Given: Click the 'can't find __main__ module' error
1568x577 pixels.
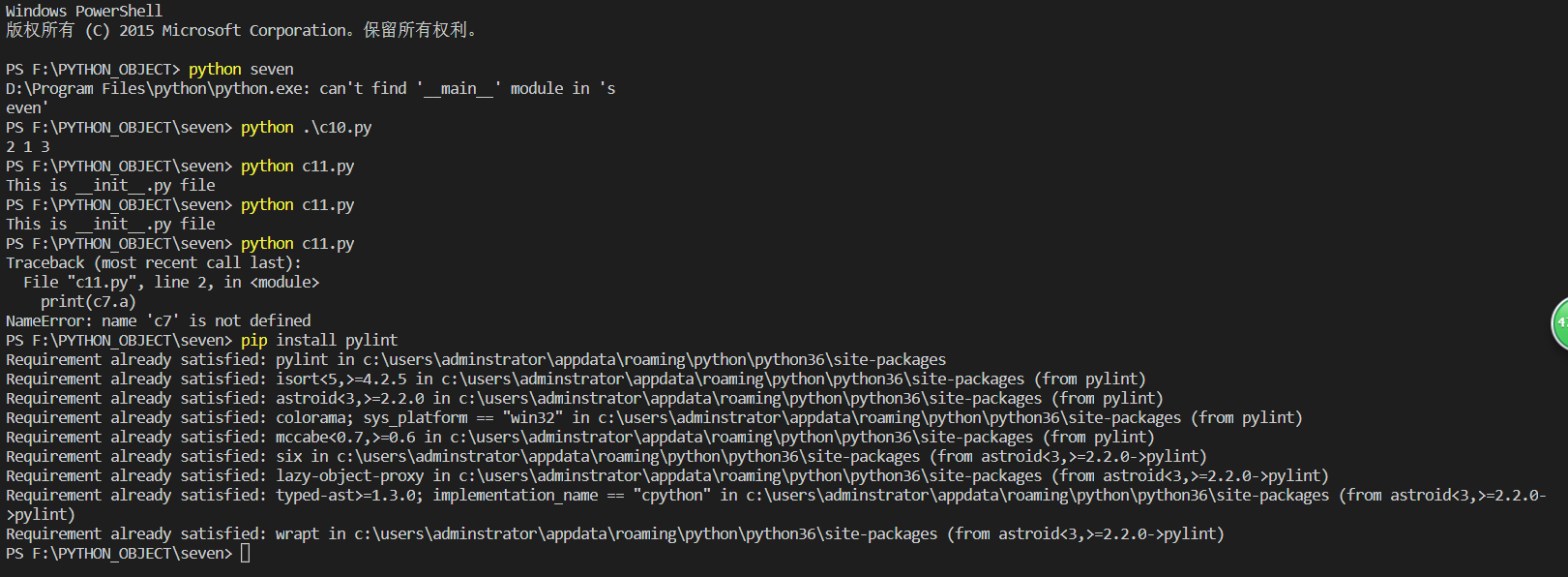Looking at the screenshot, I should [310, 88].
